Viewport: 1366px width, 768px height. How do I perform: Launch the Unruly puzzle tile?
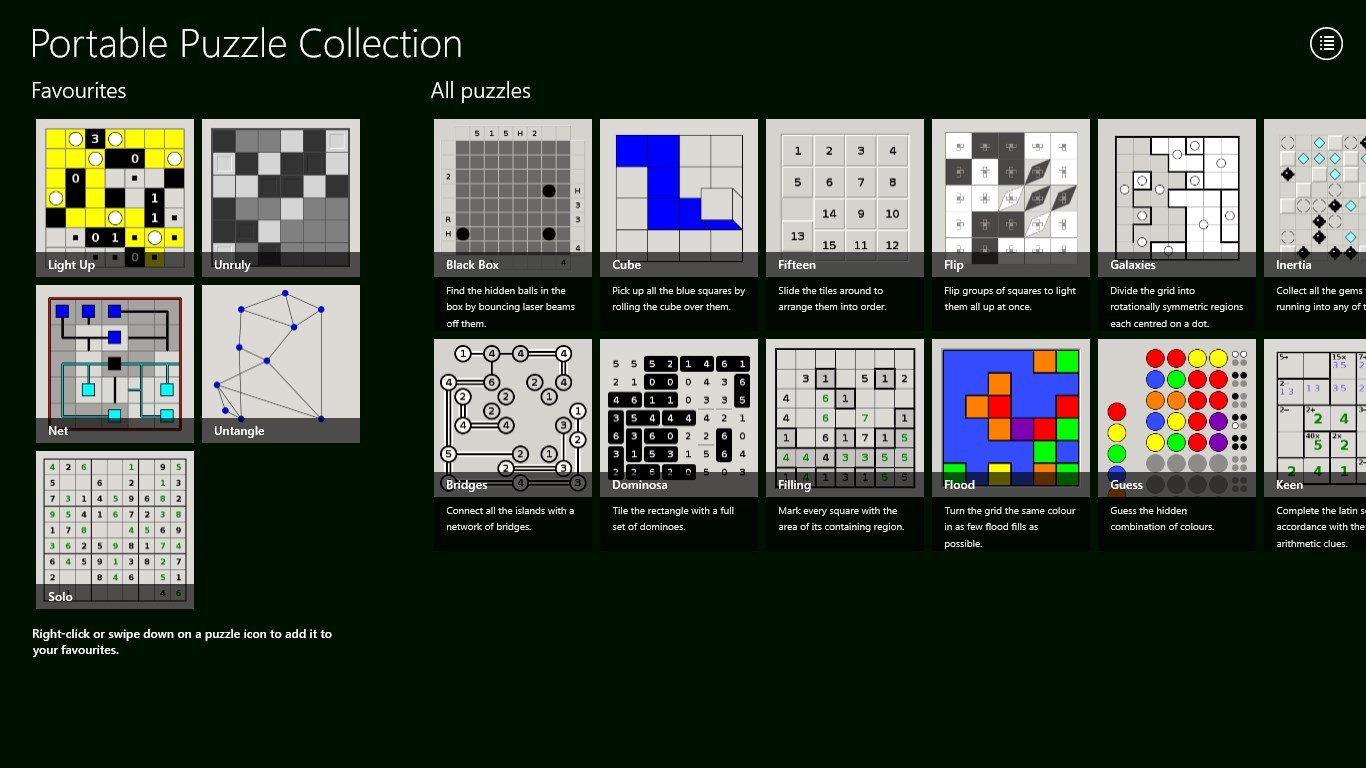(281, 198)
